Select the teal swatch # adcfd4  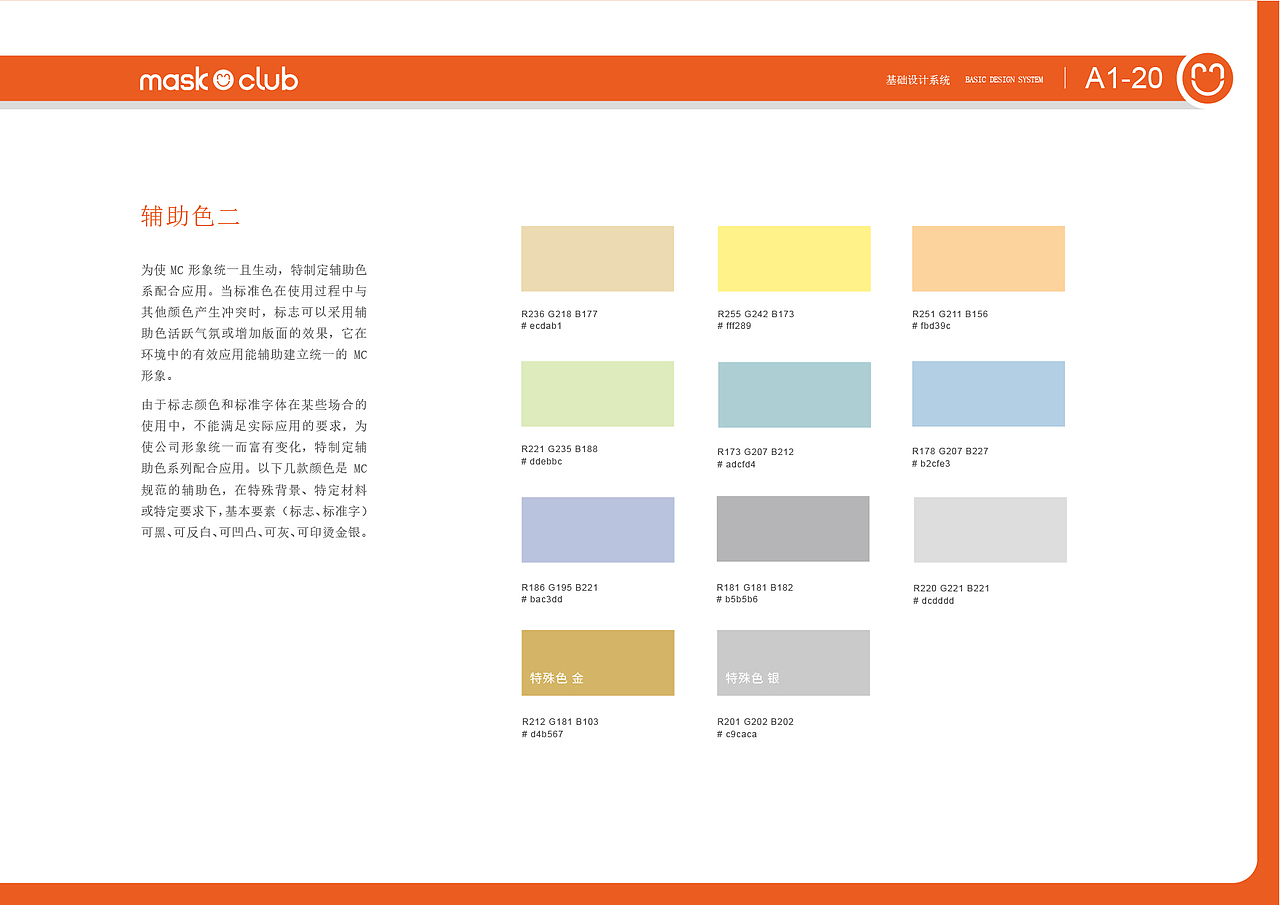point(794,395)
